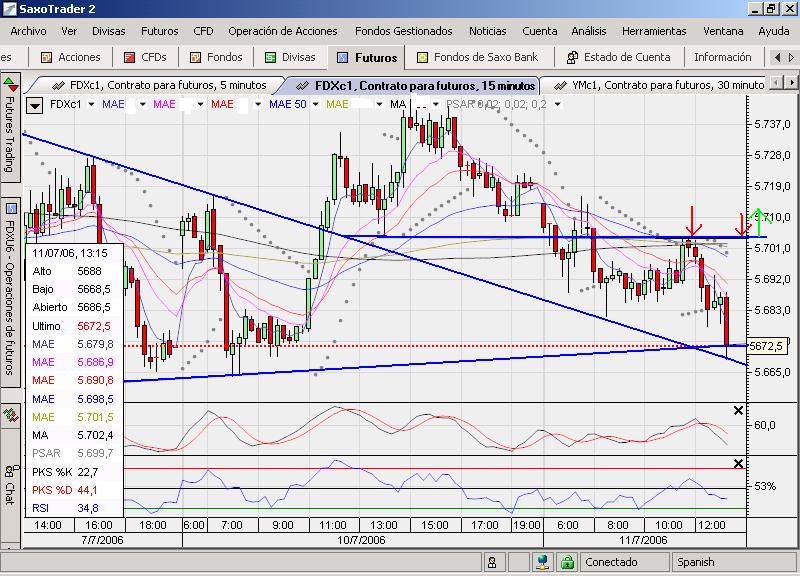800x576 pixels.
Task: Expand the olive MAE dropdown
Action: coord(379,105)
